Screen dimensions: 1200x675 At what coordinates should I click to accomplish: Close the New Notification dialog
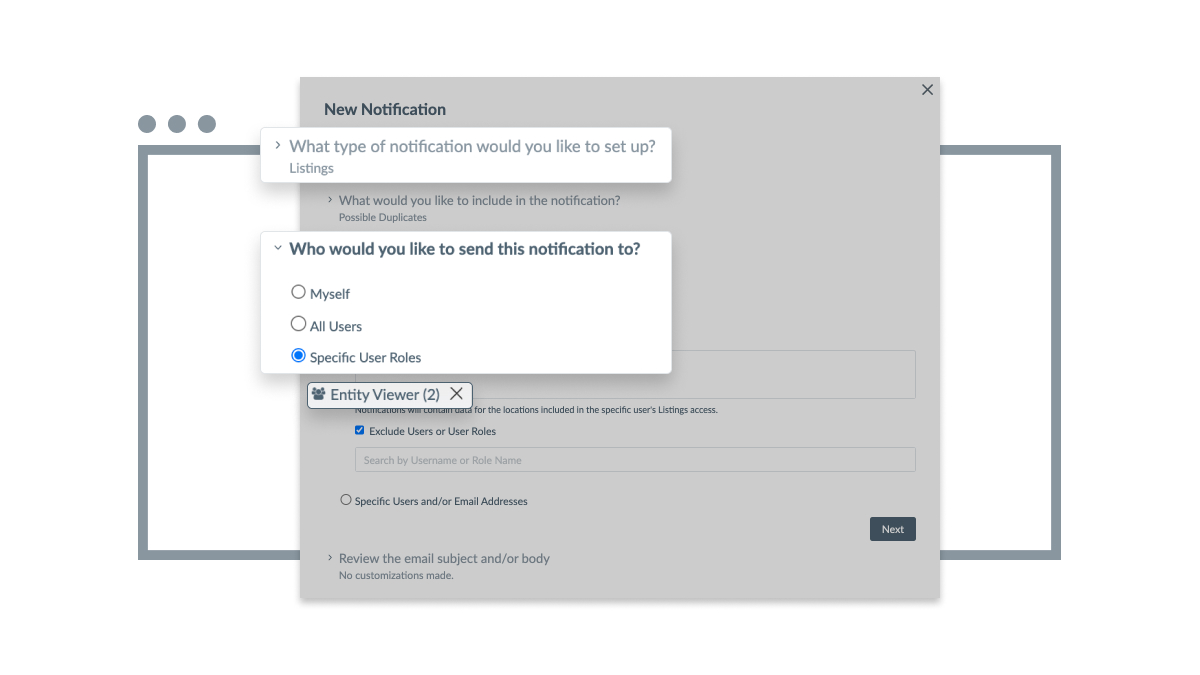click(x=927, y=90)
